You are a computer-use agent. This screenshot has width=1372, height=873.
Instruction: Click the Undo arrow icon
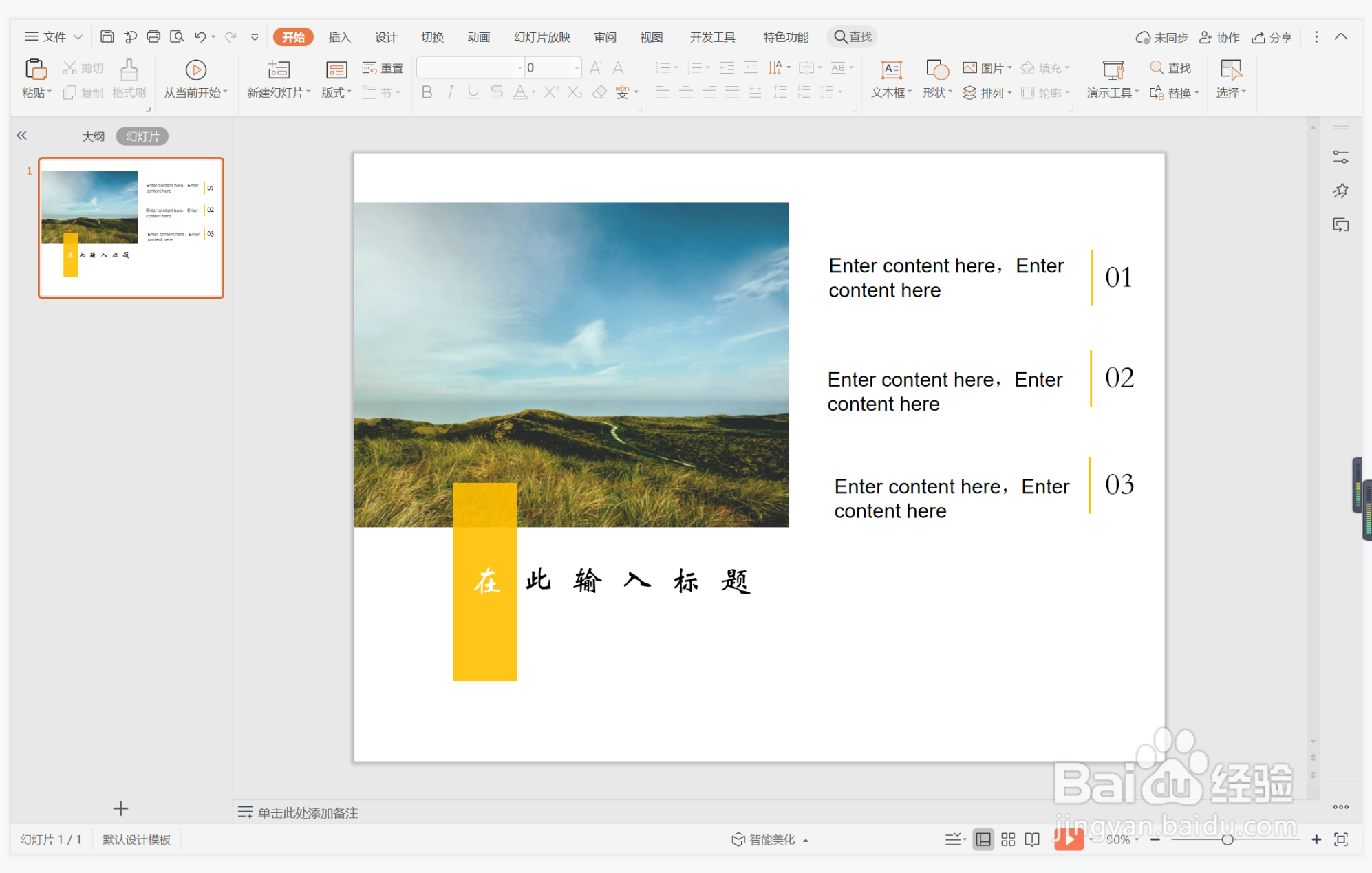pyautogui.click(x=200, y=36)
